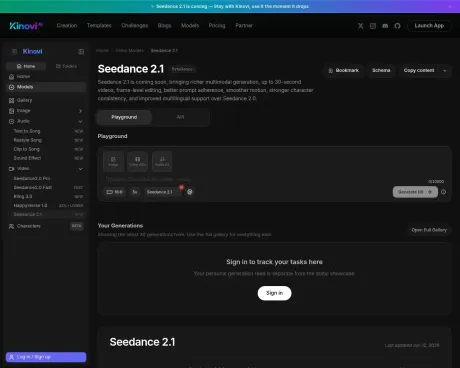This screenshot has width=460, height=368.
Task: Open Challenges in the top navigation
Action: pos(135,26)
